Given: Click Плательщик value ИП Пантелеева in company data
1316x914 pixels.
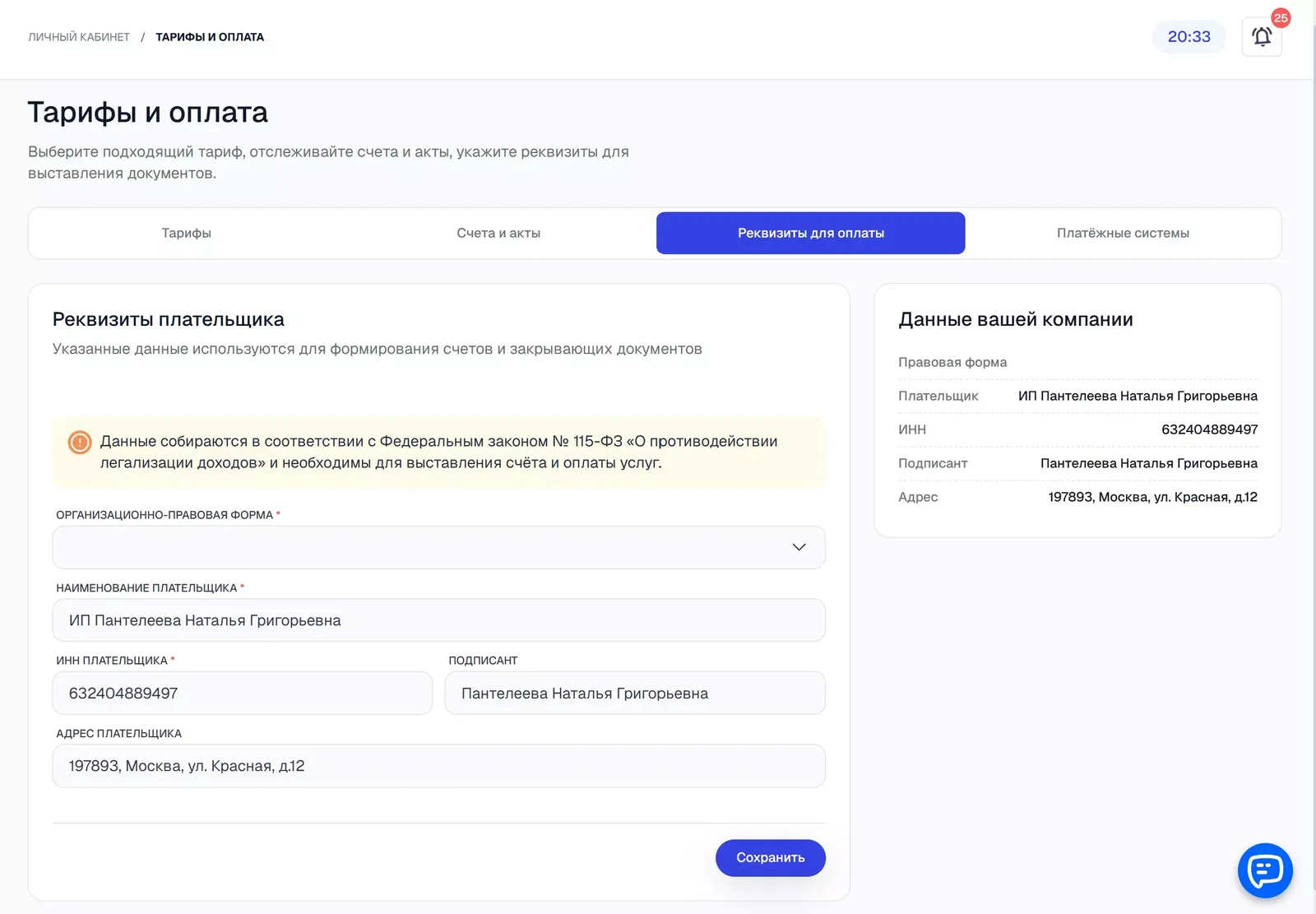Looking at the screenshot, I should pos(1138,396).
